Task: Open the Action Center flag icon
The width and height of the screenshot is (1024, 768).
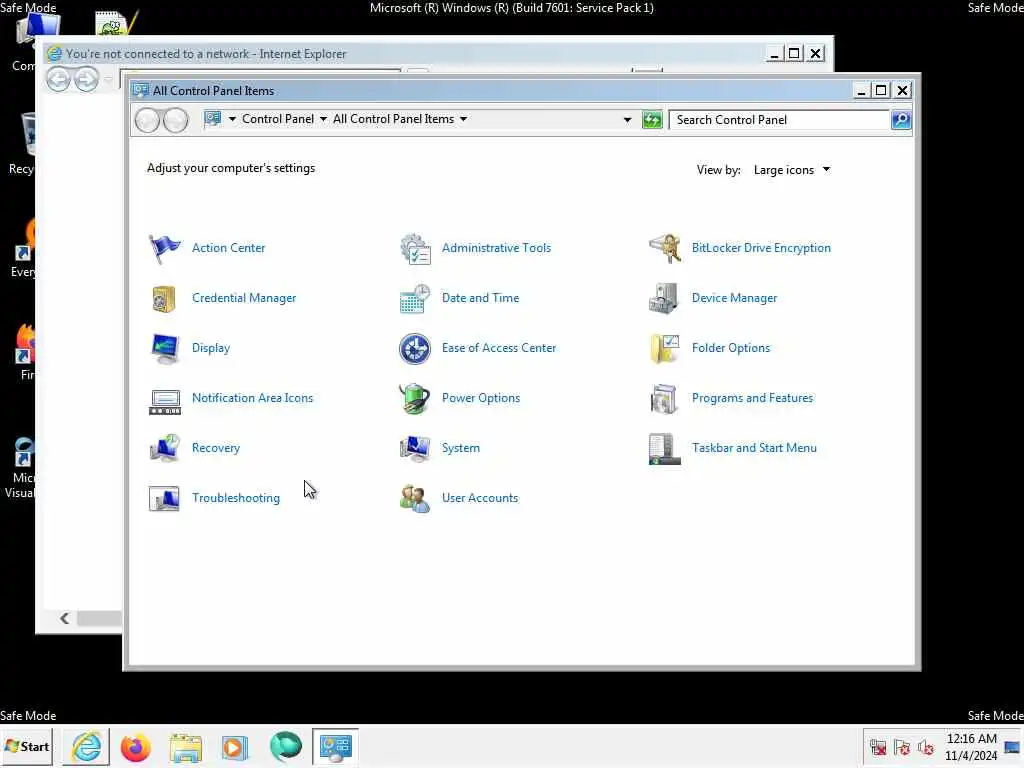Action: 165,248
